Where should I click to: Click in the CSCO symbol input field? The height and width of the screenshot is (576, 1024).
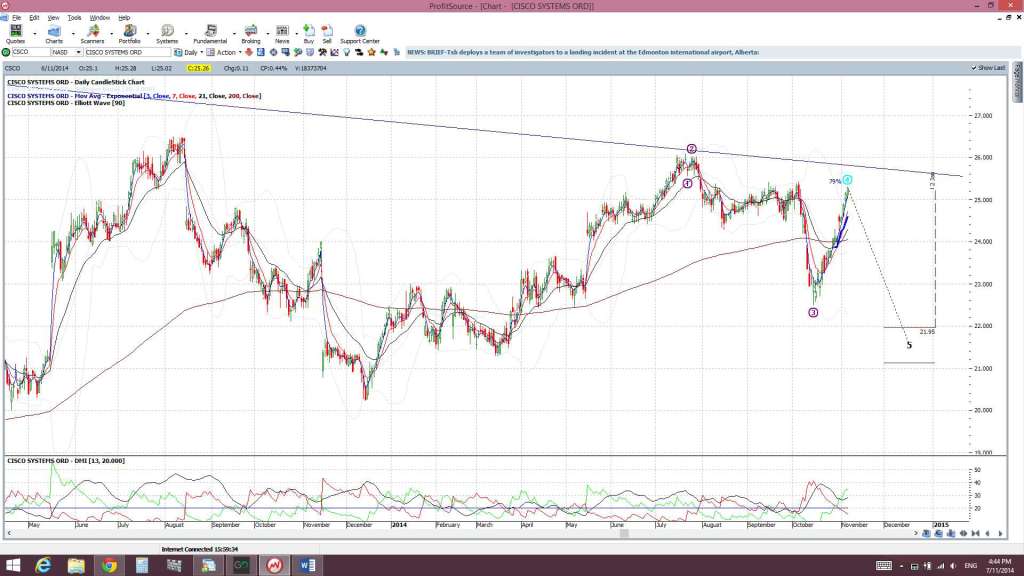[31, 52]
